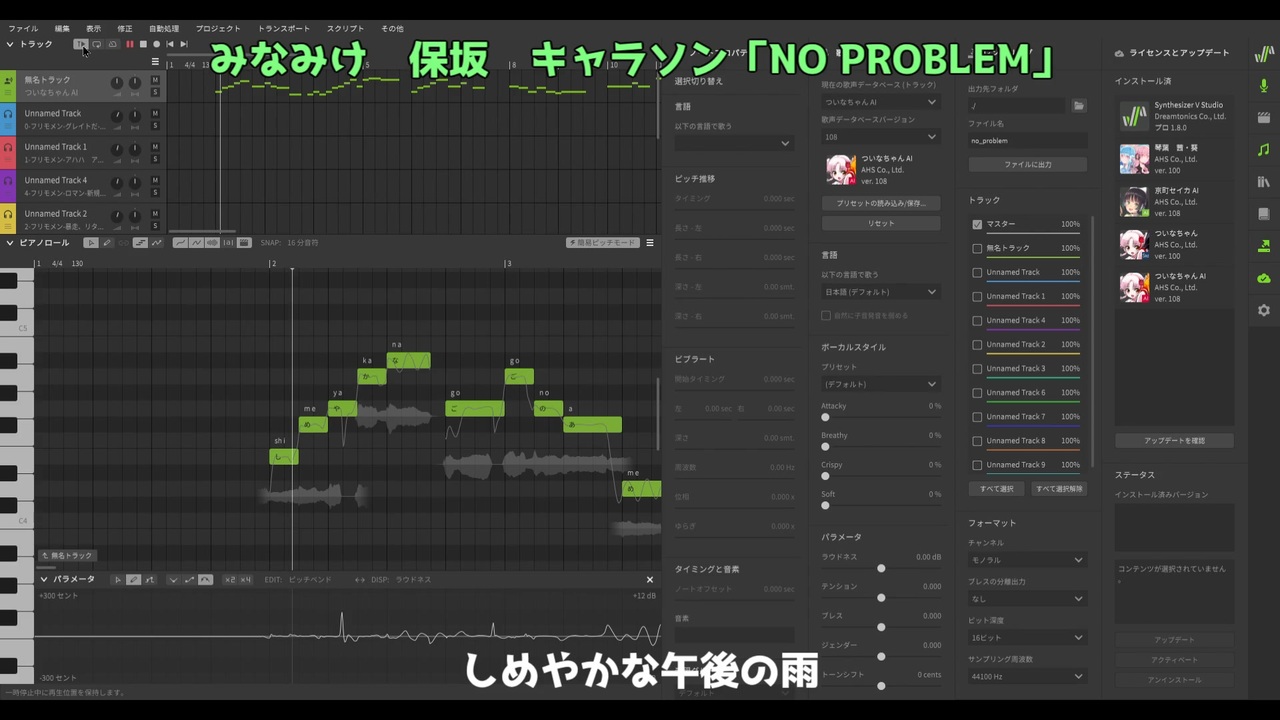Image resolution: width=1280 pixels, height=720 pixels.
Task: Solo the Unnamed Track 4 track
Action: click(155, 193)
